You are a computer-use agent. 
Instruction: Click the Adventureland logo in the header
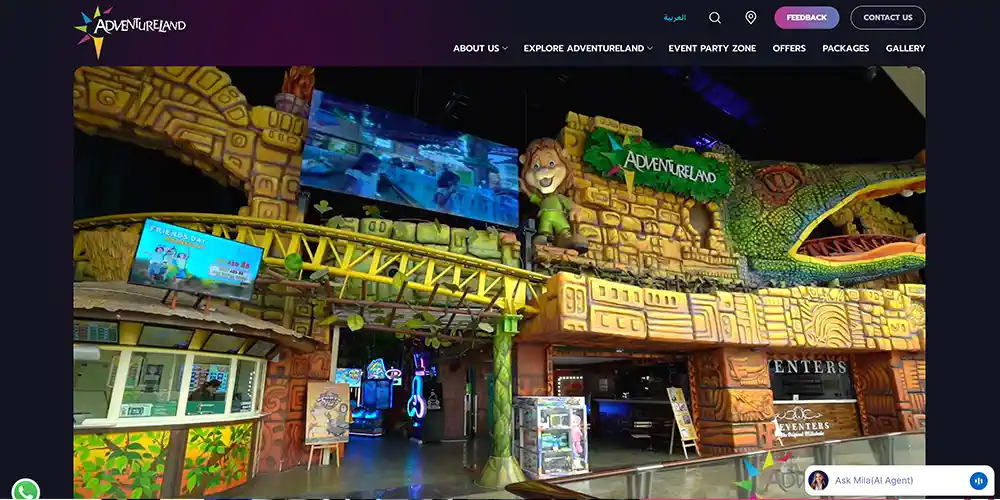(x=130, y=31)
